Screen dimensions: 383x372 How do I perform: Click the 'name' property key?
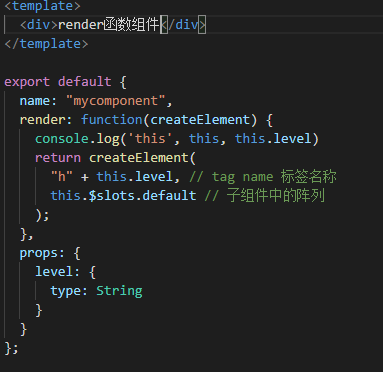35,101
